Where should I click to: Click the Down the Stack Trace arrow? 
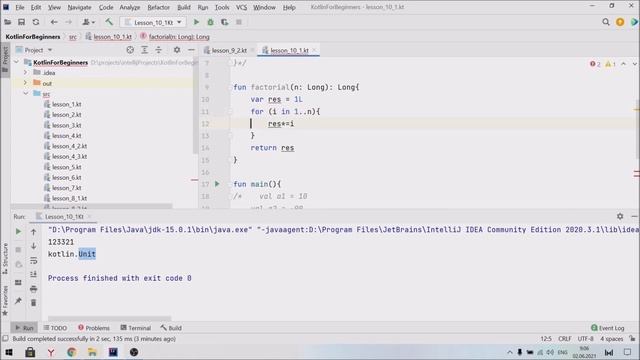[33, 246]
